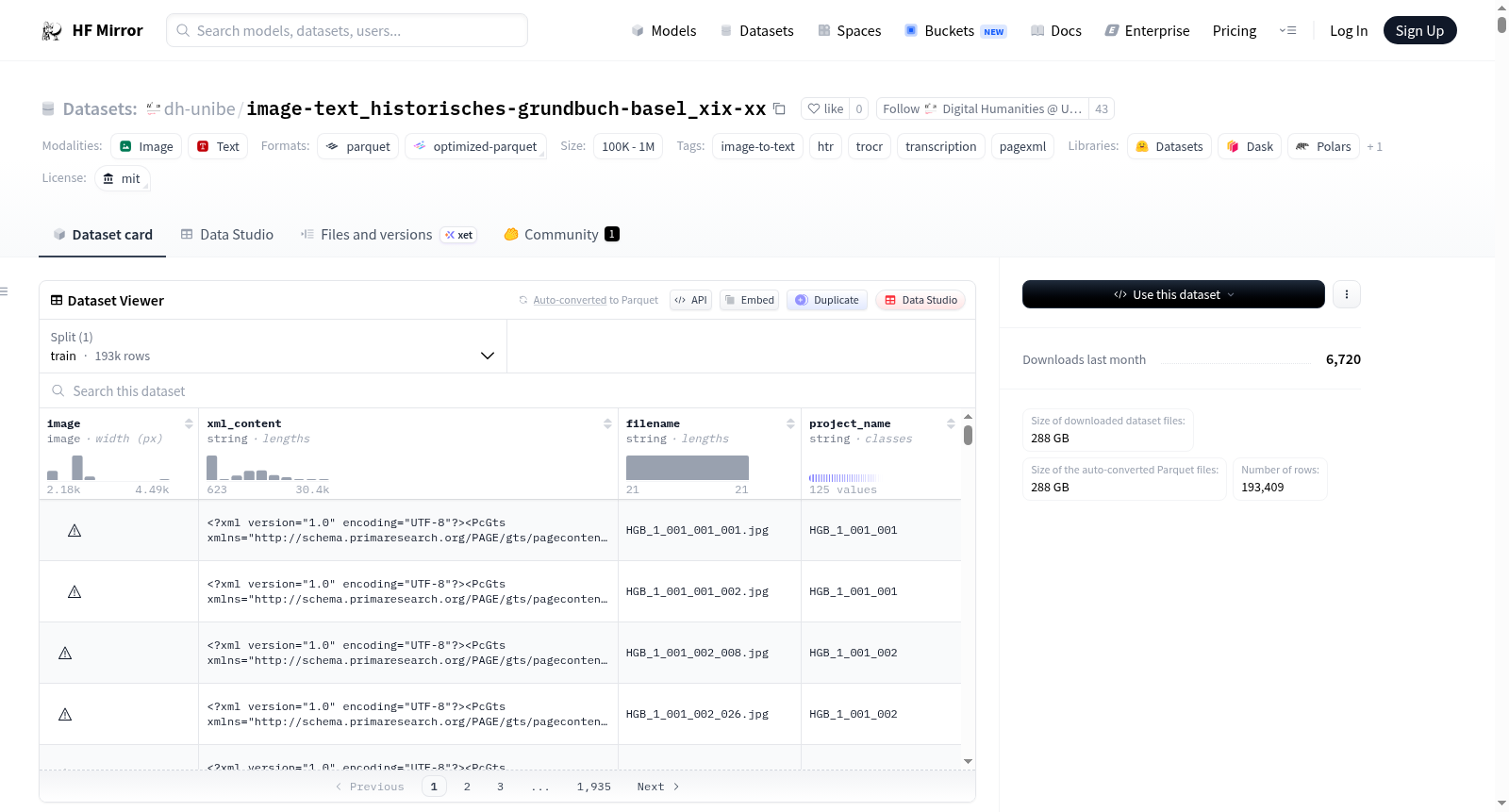Open the dh-unibe owner link
1509x812 pixels.
click(199, 108)
